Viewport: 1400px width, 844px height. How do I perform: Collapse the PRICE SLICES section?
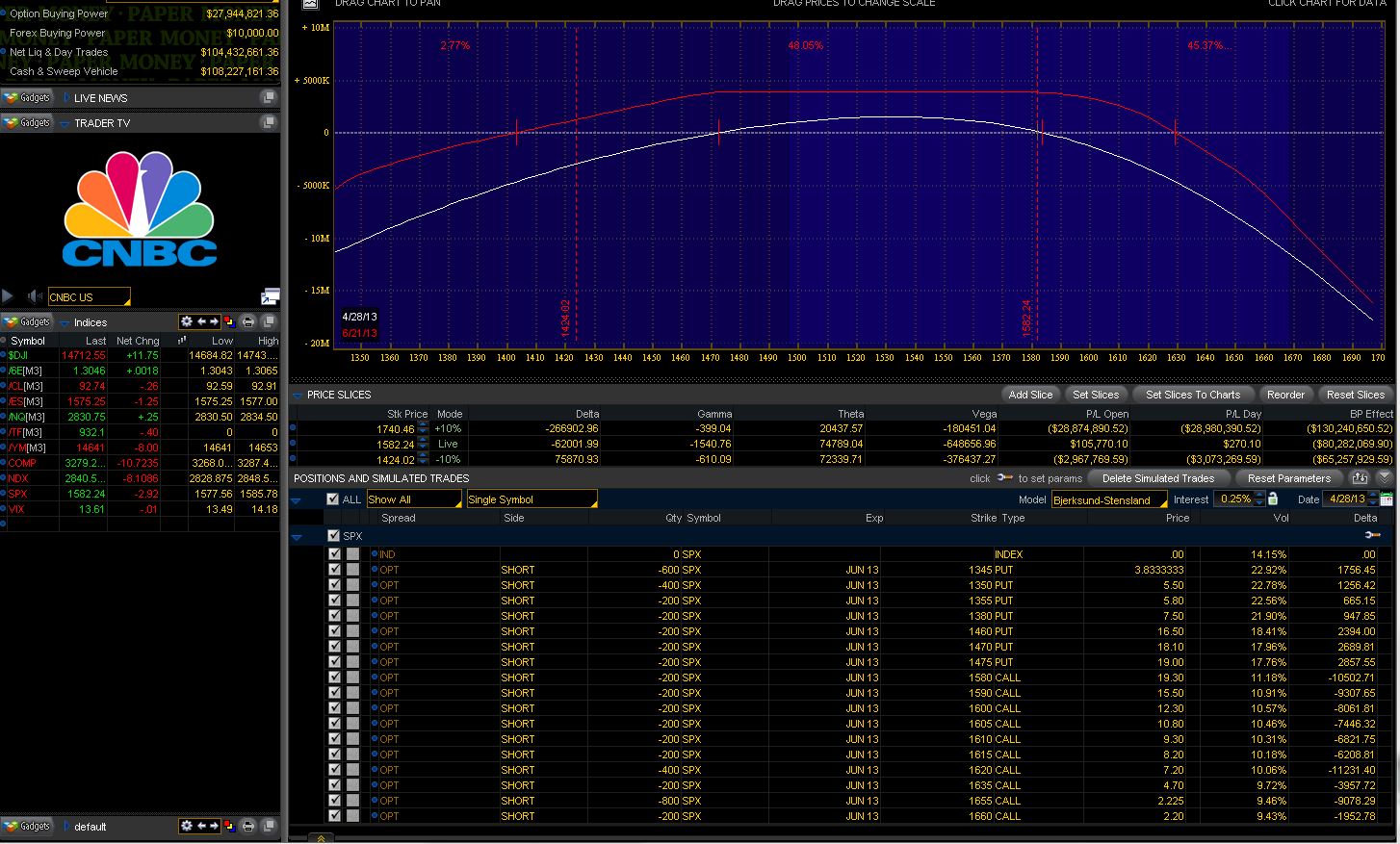(298, 395)
